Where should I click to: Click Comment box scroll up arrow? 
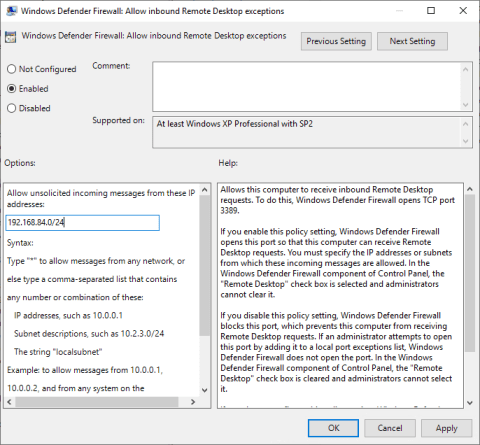[x=466, y=69]
